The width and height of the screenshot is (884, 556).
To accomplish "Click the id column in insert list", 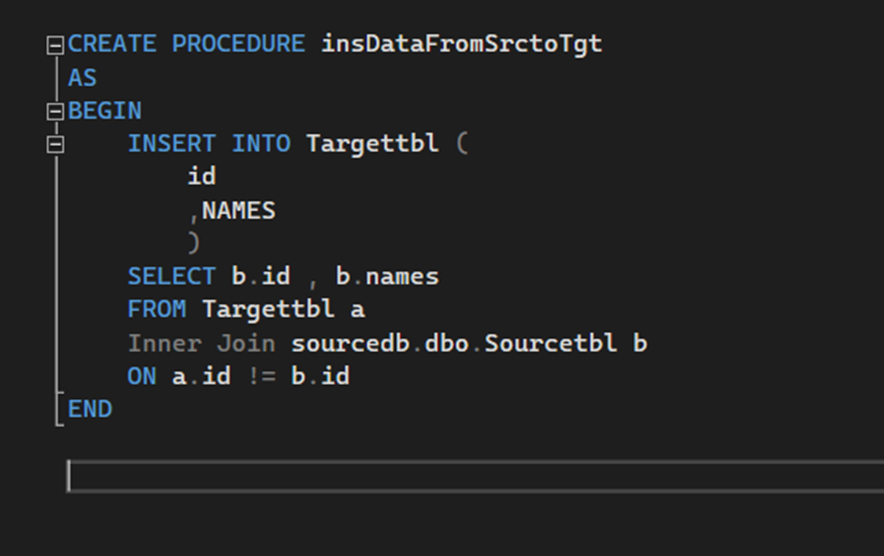I will click(202, 176).
